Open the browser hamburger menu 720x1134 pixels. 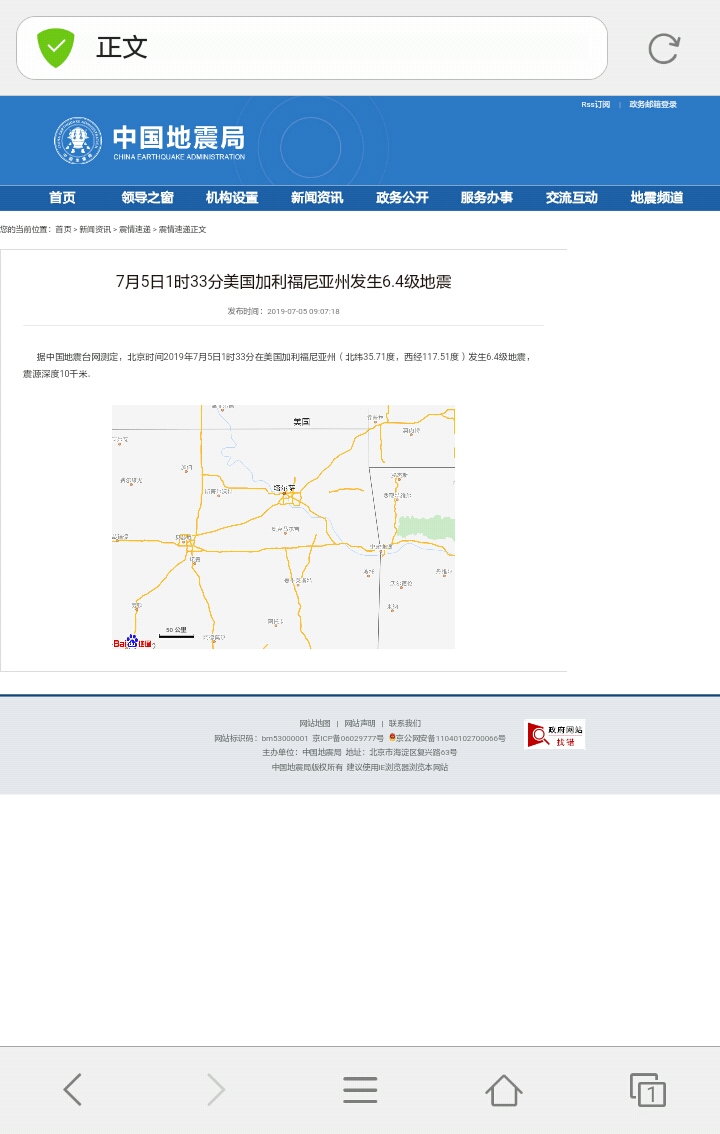360,1089
